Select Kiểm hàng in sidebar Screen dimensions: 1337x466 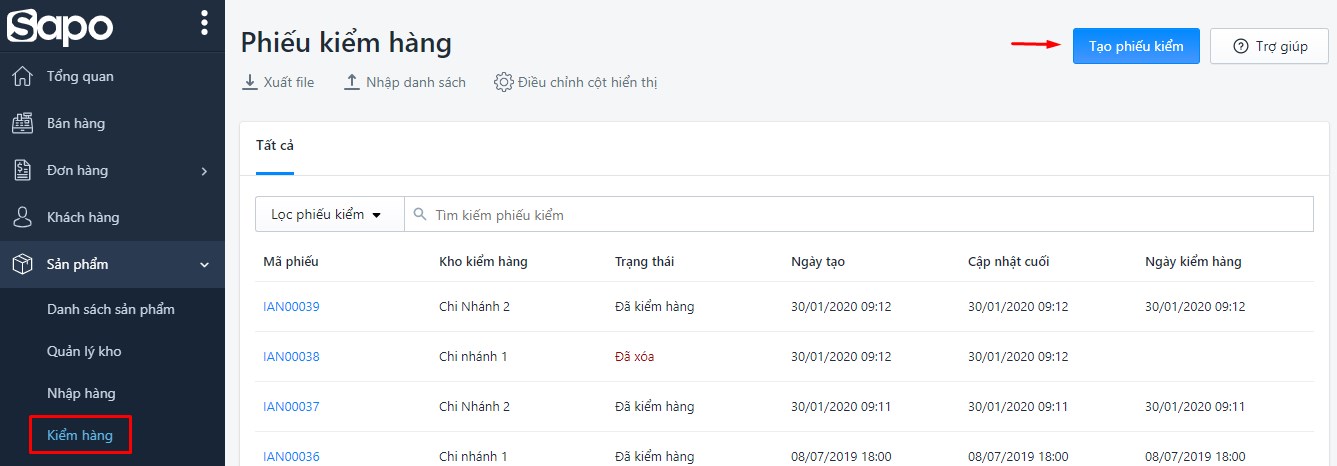[x=80, y=435]
